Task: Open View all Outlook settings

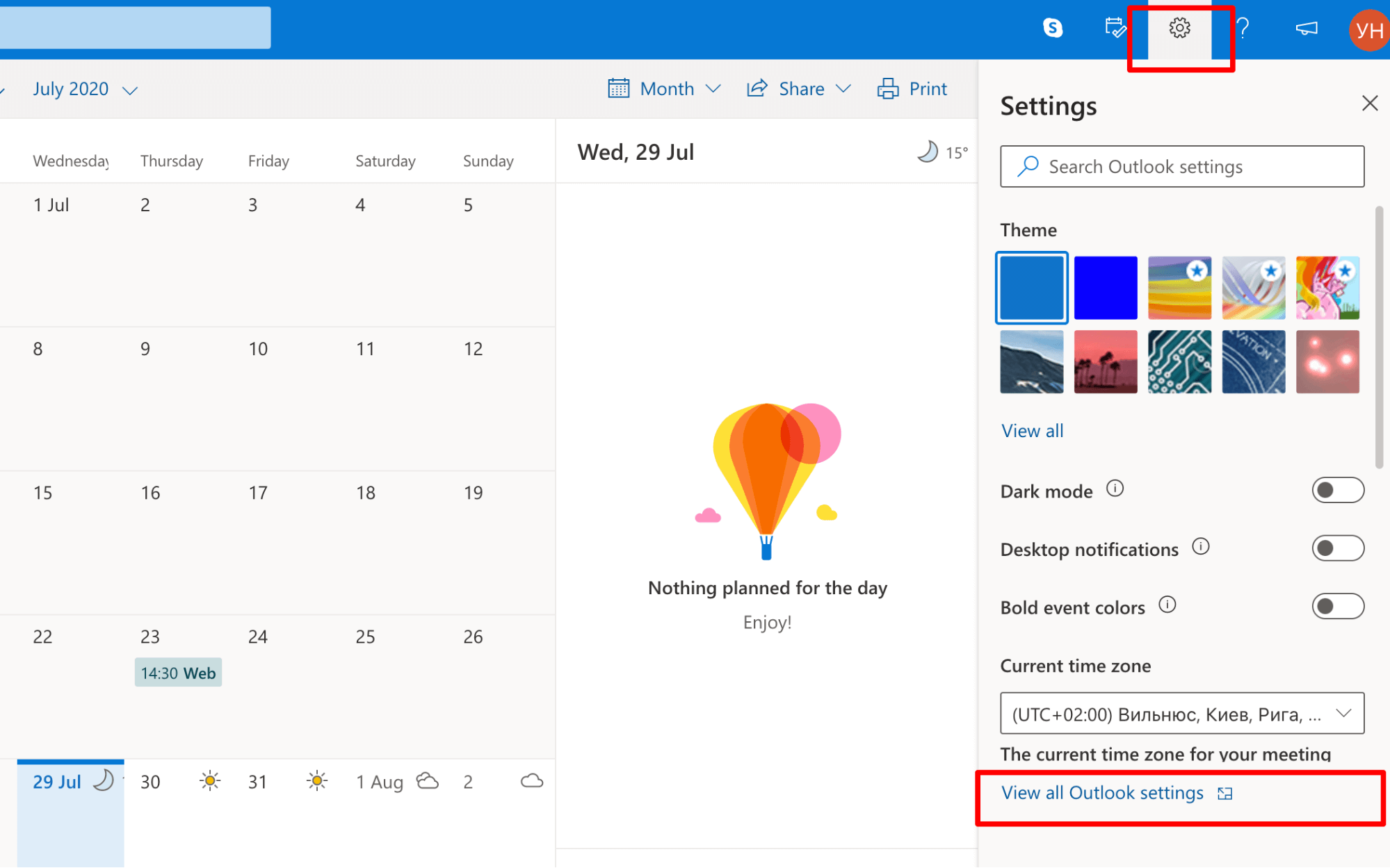Action: click(1101, 792)
